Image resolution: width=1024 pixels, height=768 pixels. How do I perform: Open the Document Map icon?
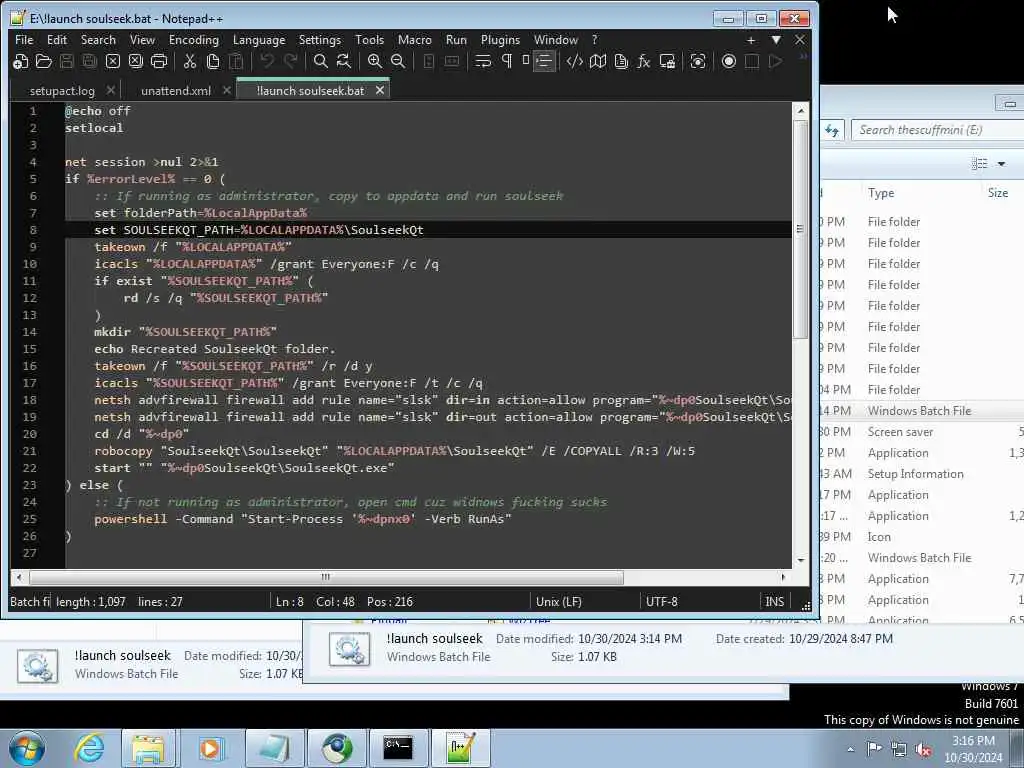598,61
